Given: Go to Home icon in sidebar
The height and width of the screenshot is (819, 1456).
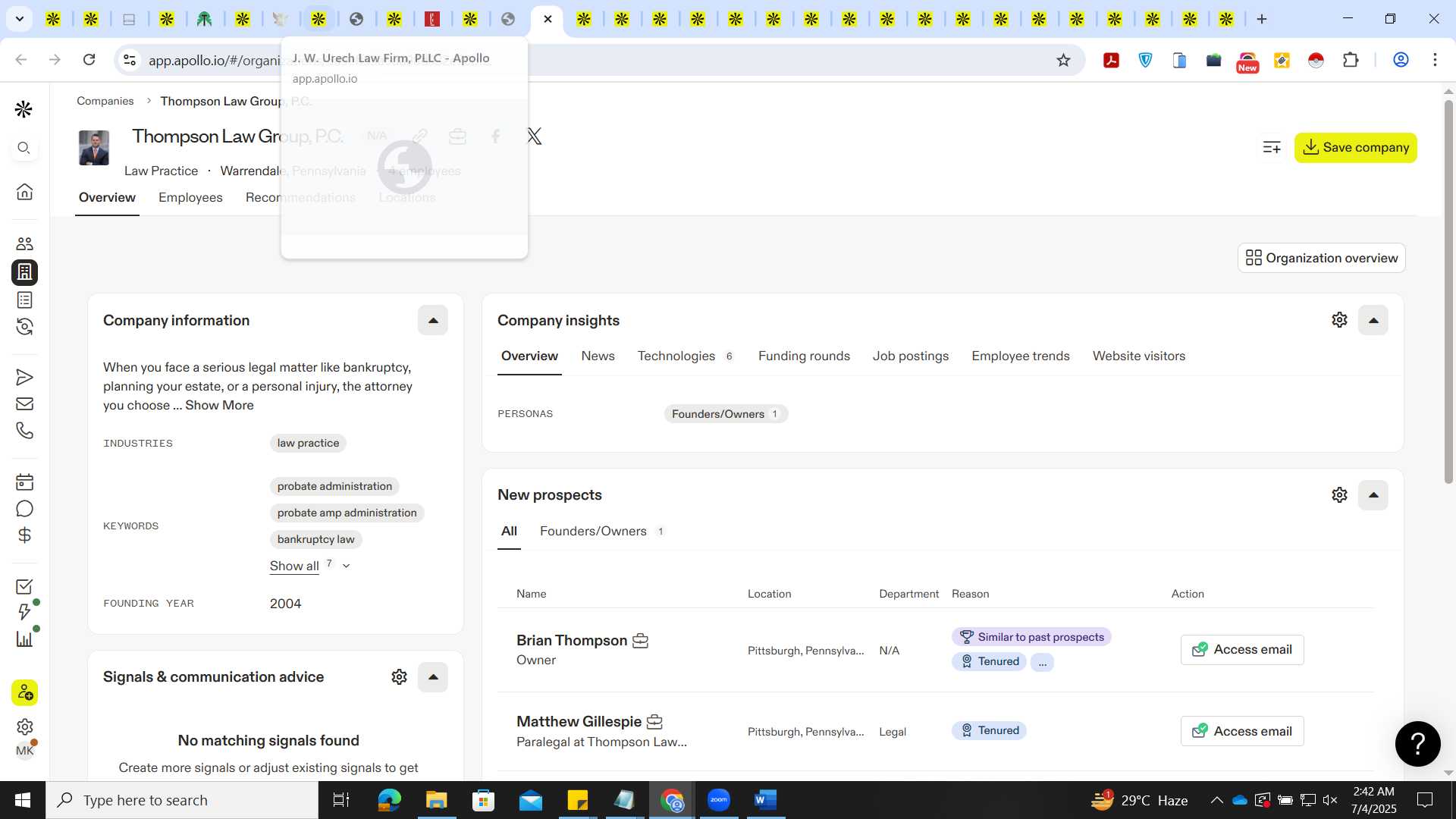Looking at the screenshot, I should (24, 191).
